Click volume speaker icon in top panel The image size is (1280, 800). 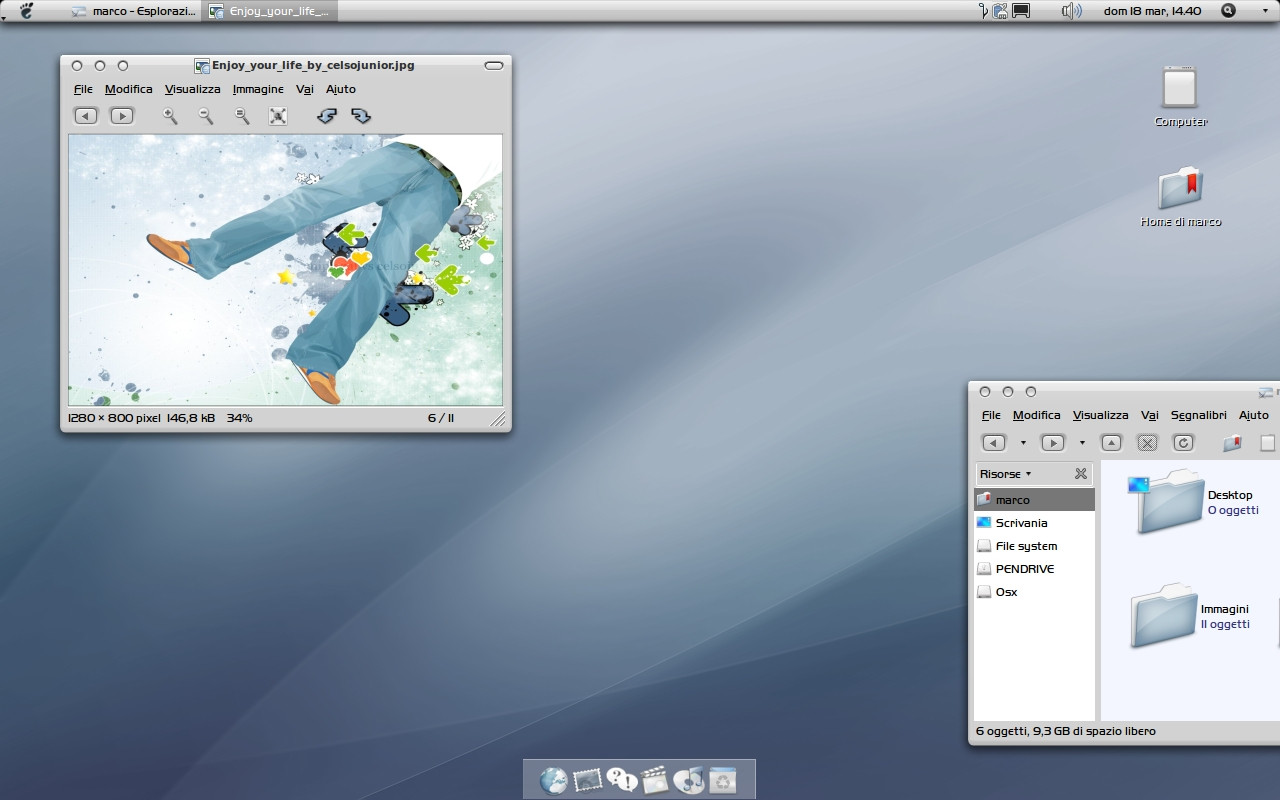tap(1071, 11)
